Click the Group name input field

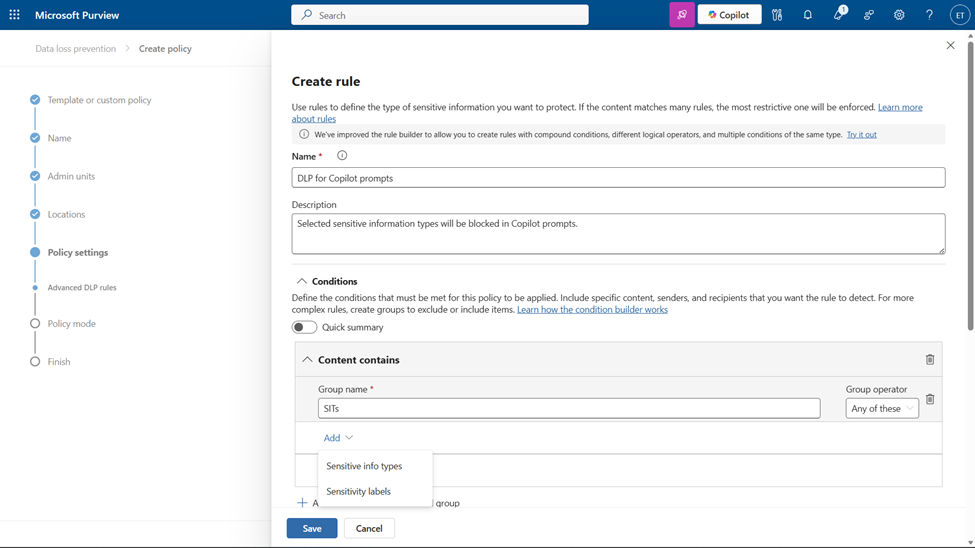pos(568,408)
